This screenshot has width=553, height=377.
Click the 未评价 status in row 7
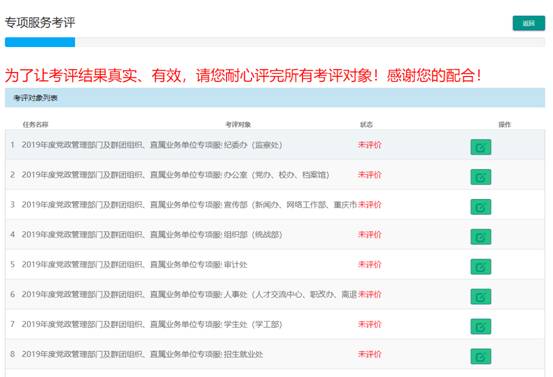pos(370,324)
